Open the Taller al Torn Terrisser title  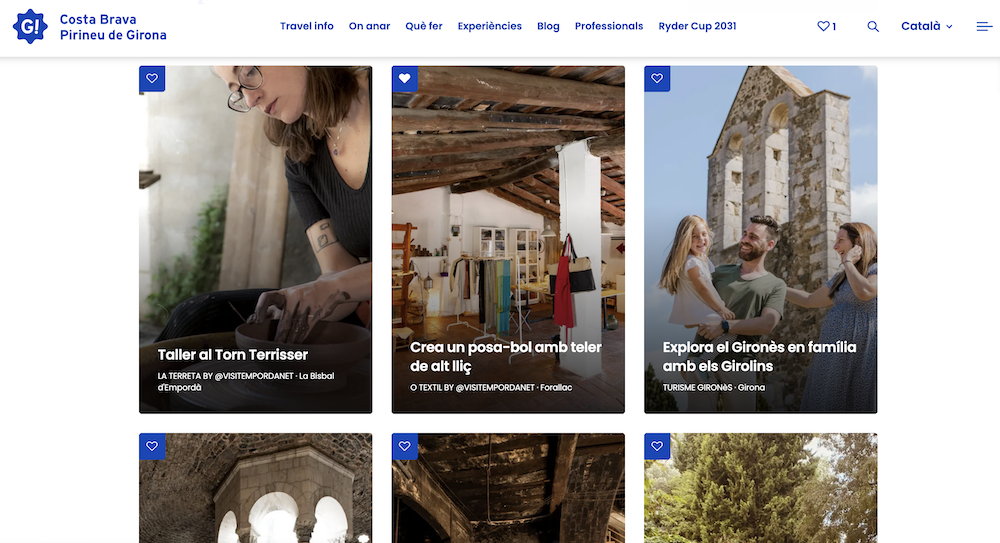(233, 355)
